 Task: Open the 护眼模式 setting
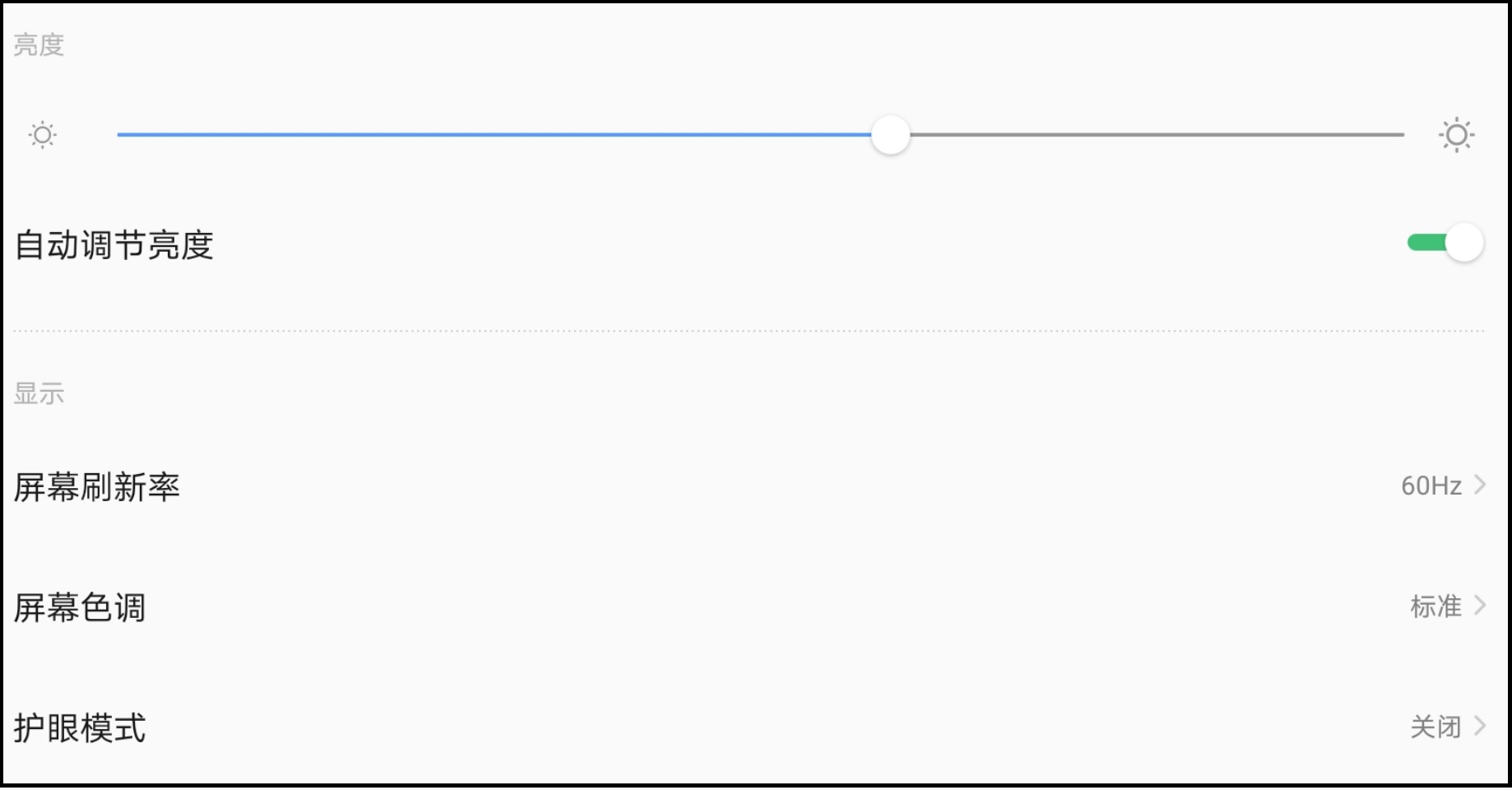tap(80, 728)
